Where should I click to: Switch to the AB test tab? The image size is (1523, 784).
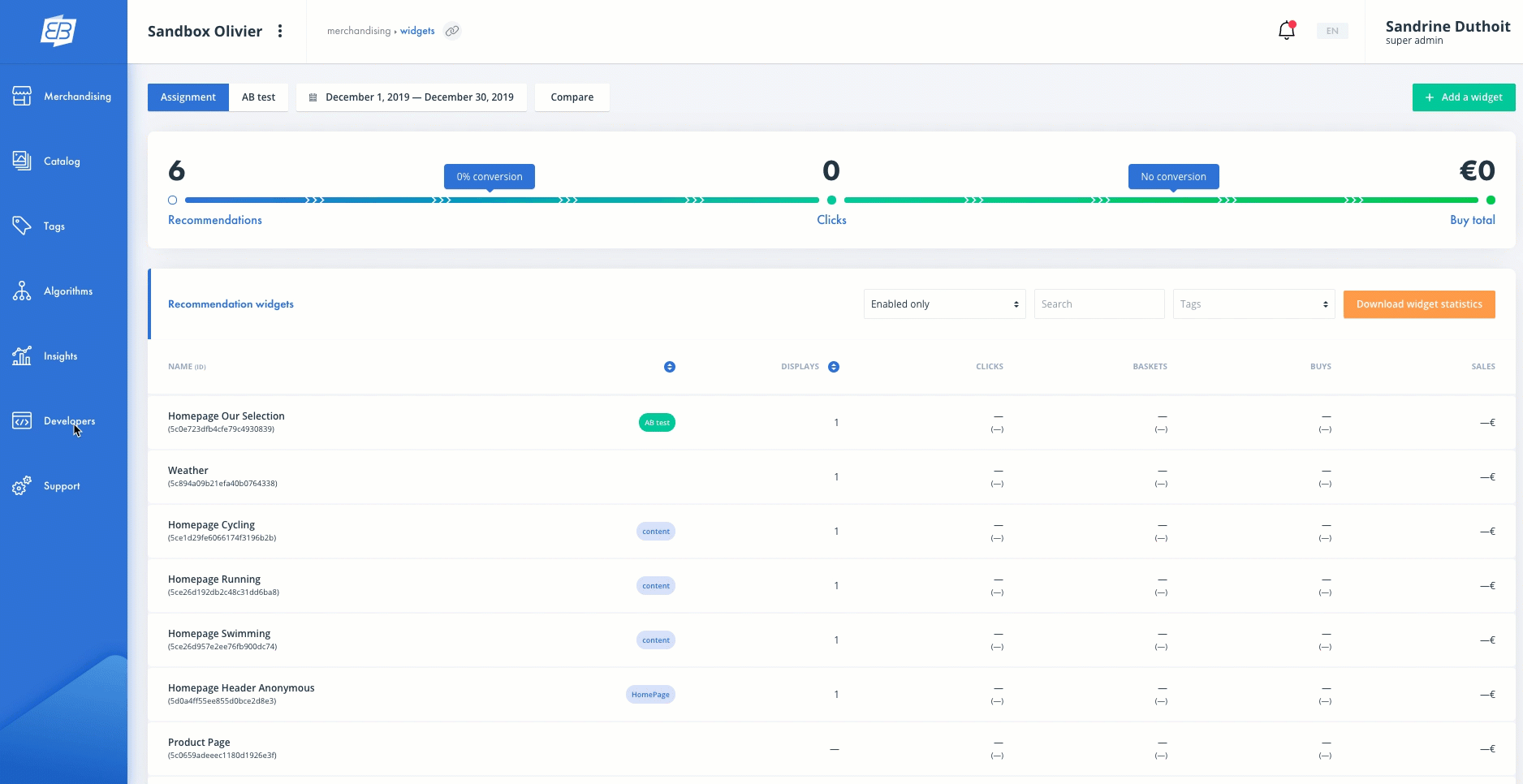pos(258,97)
